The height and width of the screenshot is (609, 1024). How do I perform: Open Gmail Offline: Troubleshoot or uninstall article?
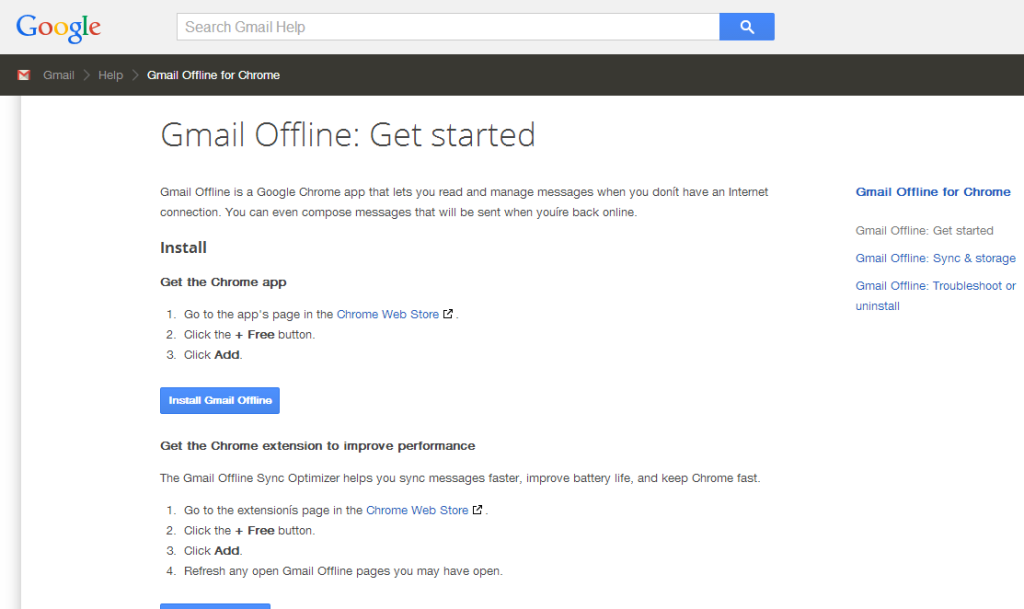tap(935, 296)
